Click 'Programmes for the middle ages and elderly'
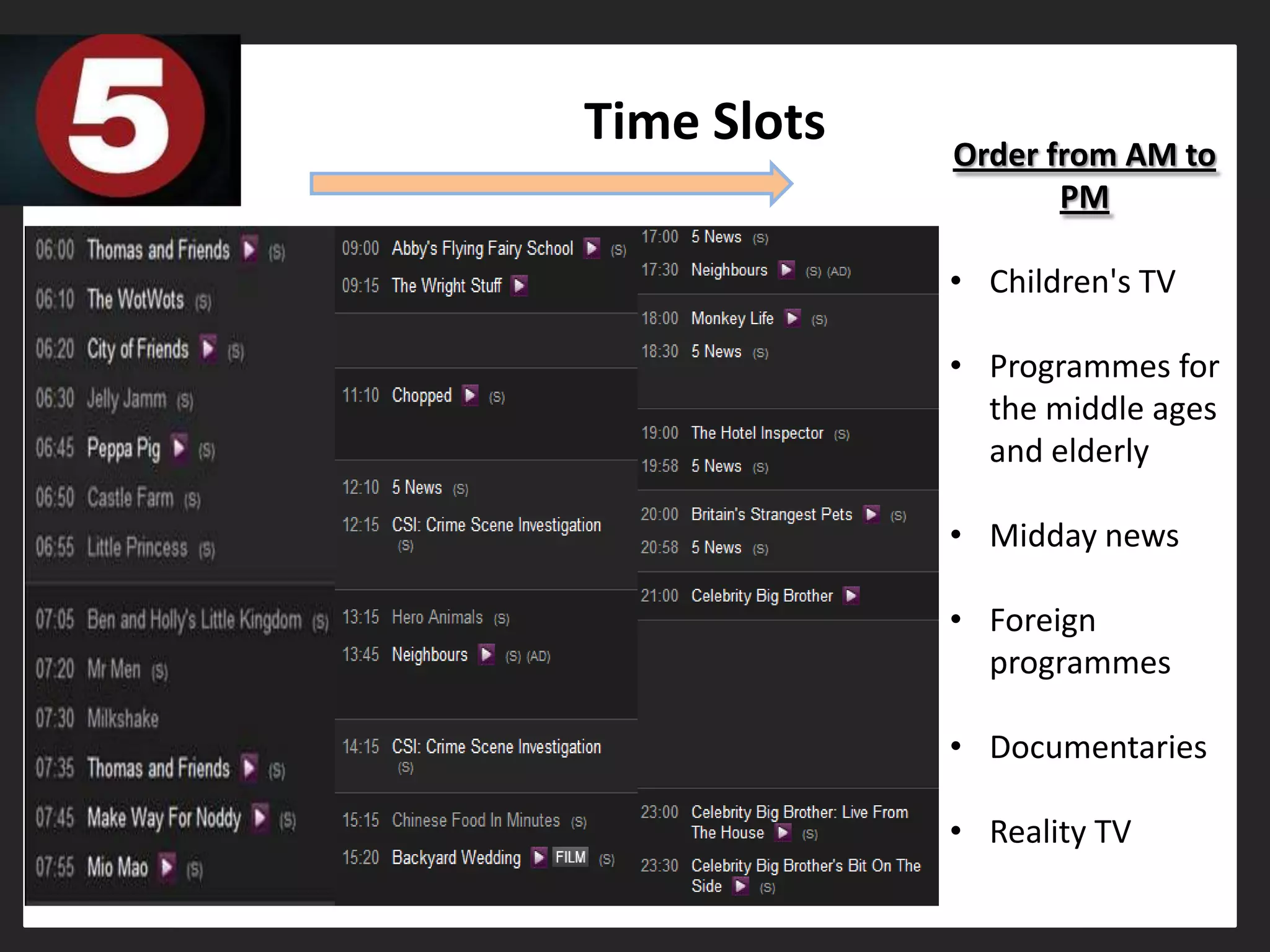The image size is (1270, 952). [1104, 408]
